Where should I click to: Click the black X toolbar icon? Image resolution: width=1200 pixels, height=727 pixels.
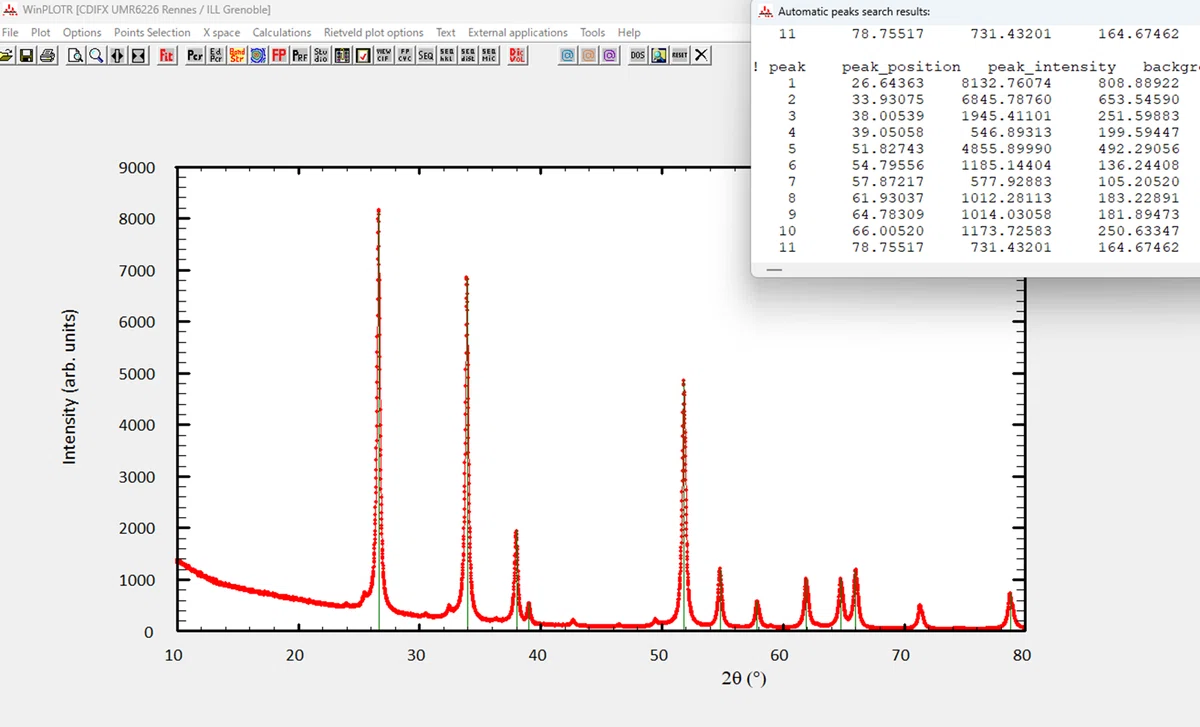coord(701,55)
